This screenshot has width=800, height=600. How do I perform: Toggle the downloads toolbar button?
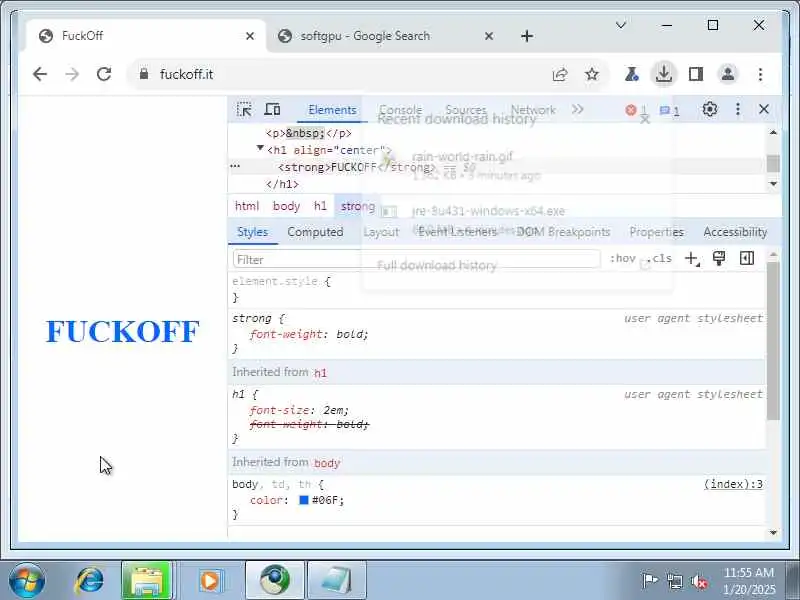click(664, 74)
